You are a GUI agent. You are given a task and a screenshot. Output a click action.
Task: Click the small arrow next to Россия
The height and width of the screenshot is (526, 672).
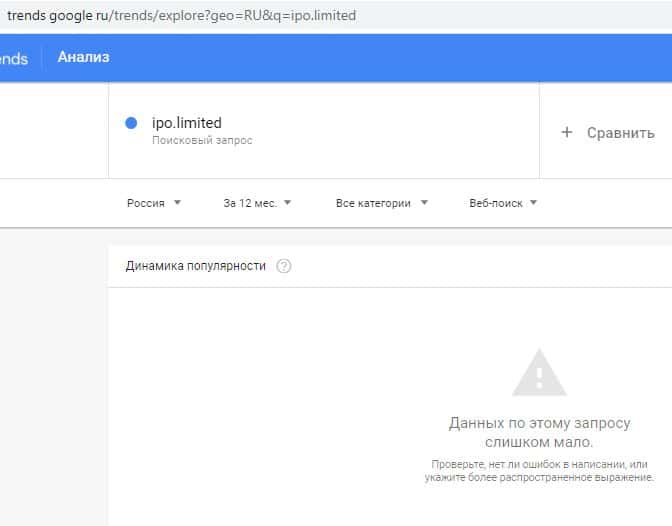pos(177,203)
